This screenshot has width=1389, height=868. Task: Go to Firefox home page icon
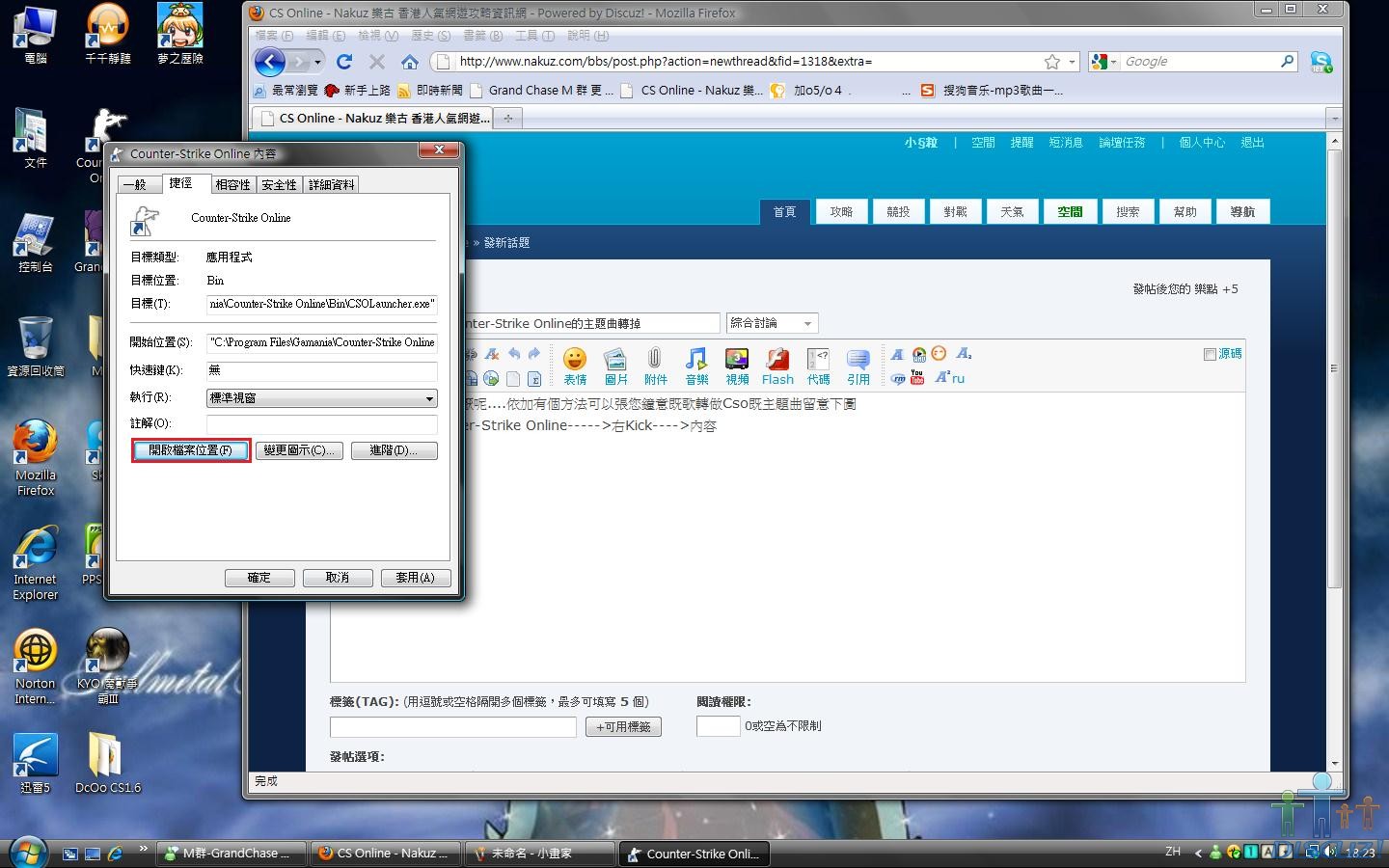click(x=410, y=62)
